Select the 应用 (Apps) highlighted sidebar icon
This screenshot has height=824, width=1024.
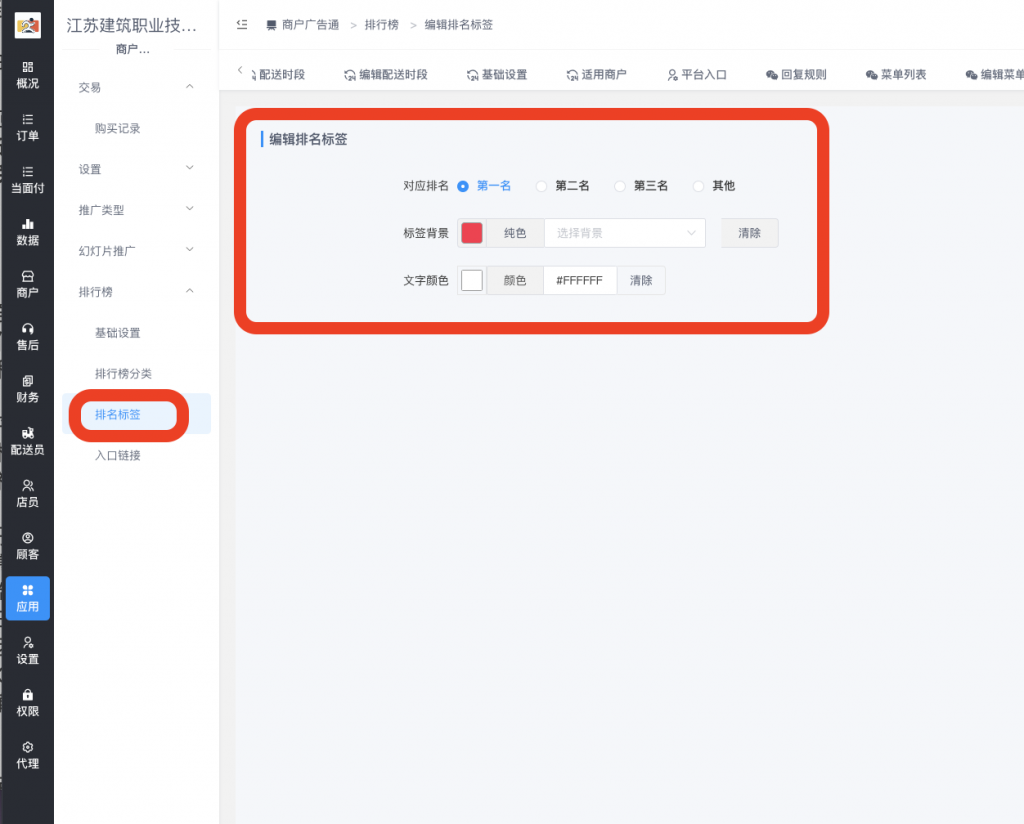tap(28, 598)
